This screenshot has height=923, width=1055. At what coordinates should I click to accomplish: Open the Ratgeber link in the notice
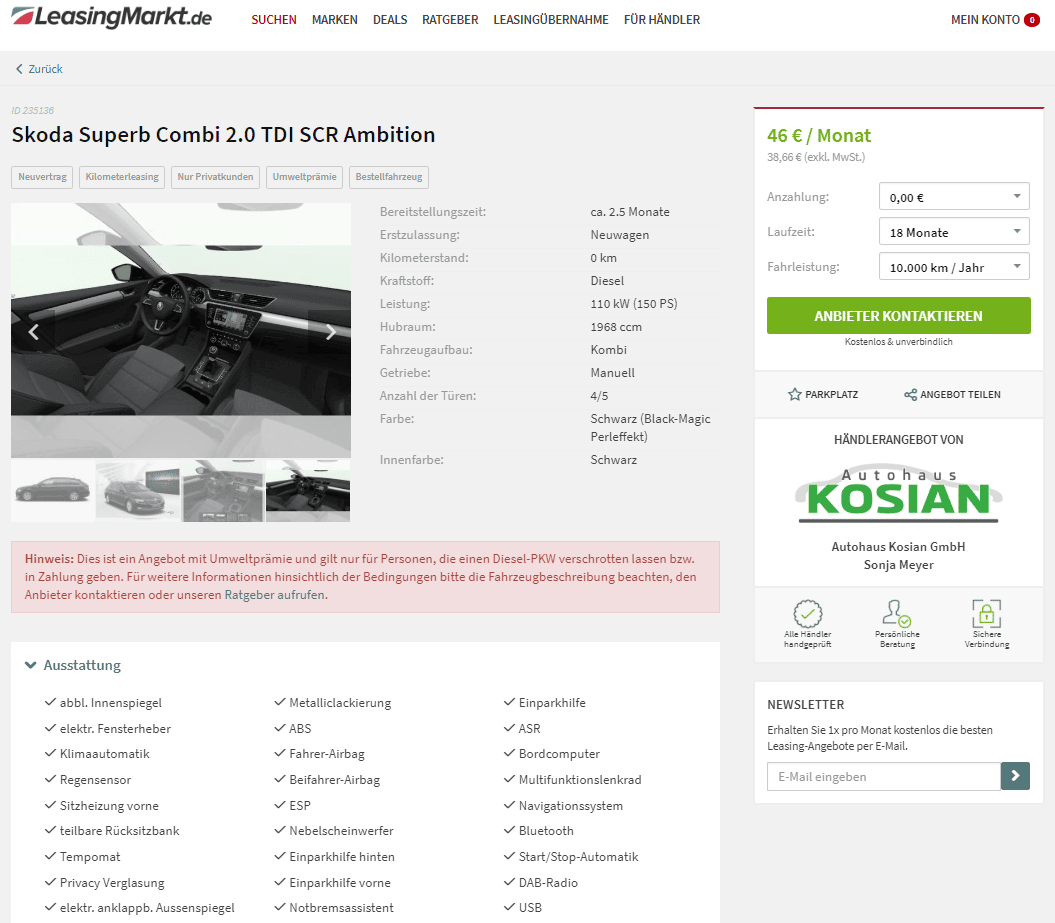(x=249, y=595)
